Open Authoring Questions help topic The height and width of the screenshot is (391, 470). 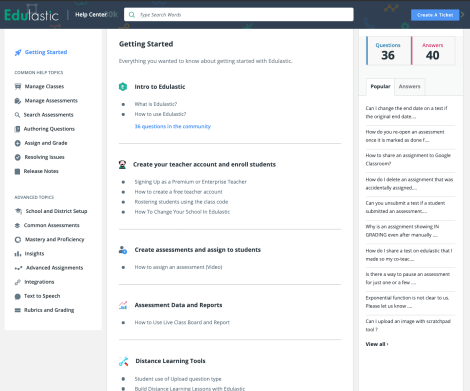(49, 129)
